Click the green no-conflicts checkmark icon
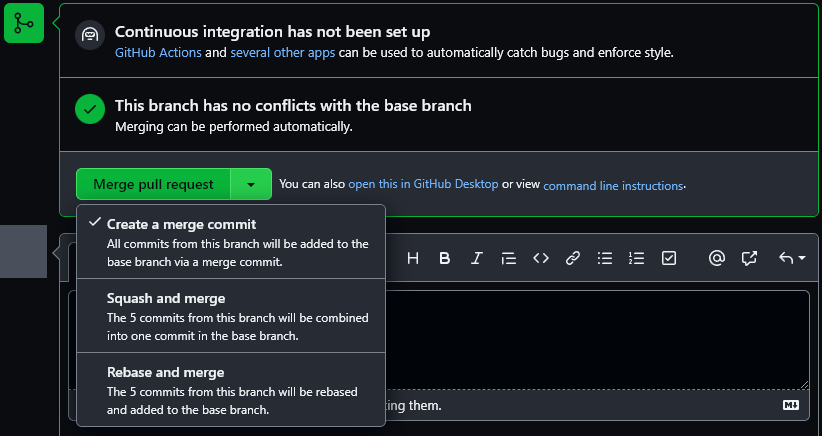The image size is (822, 436). [90, 109]
